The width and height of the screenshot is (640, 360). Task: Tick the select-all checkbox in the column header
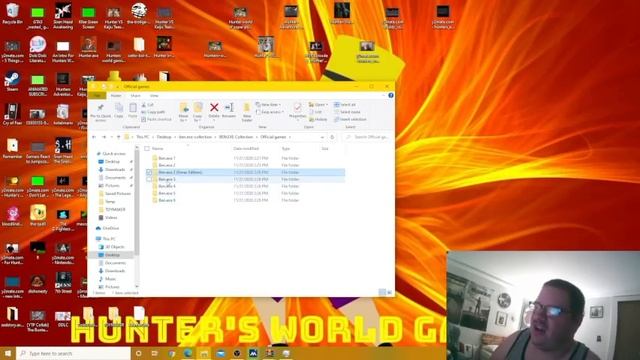[x=147, y=149]
